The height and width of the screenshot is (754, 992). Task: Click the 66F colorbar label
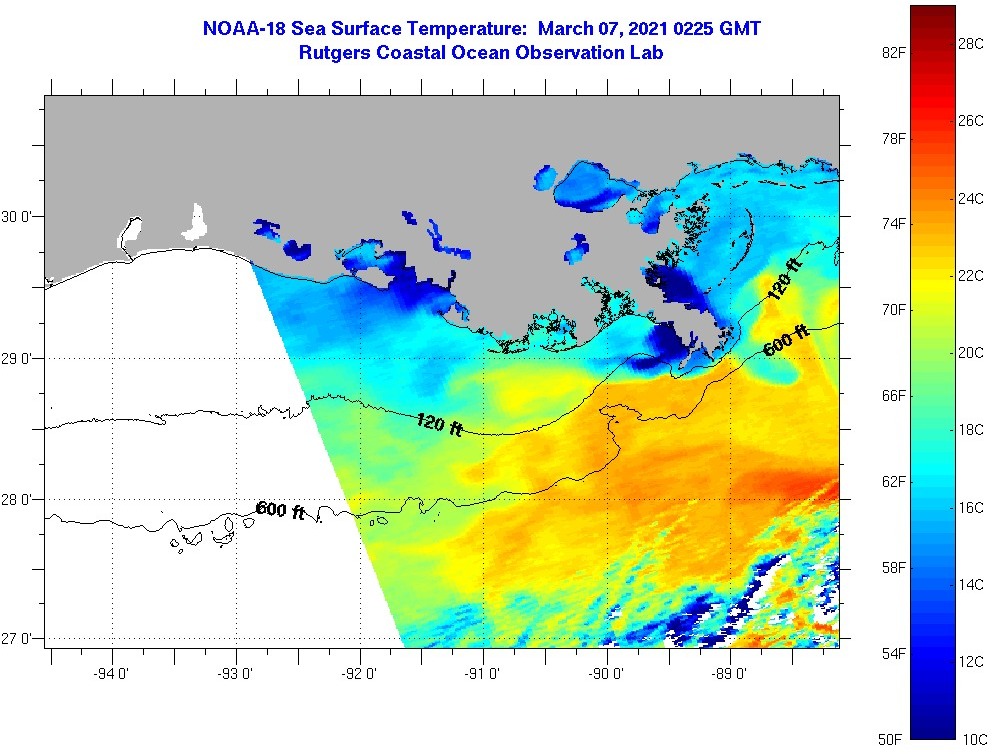[893, 396]
